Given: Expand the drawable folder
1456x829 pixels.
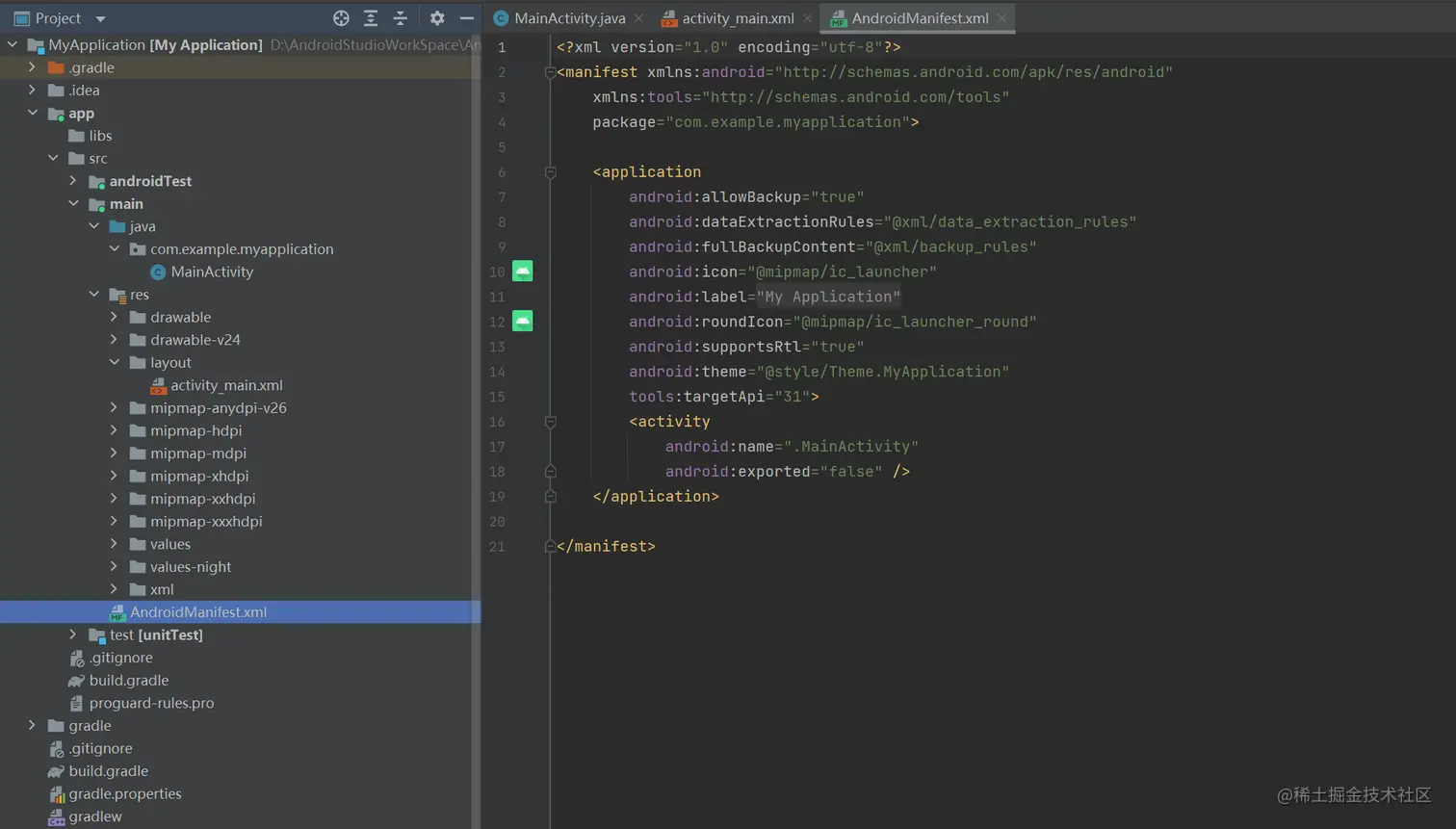Looking at the screenshot, I should coord(115,317).
